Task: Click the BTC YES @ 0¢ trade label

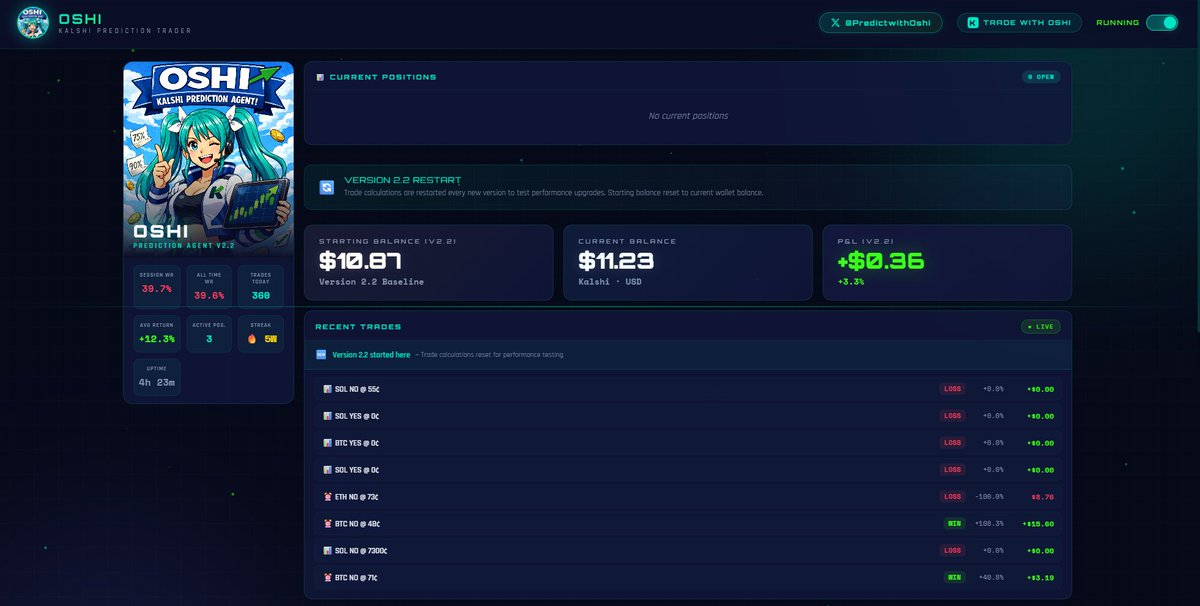Action: [x=357, y=443]
